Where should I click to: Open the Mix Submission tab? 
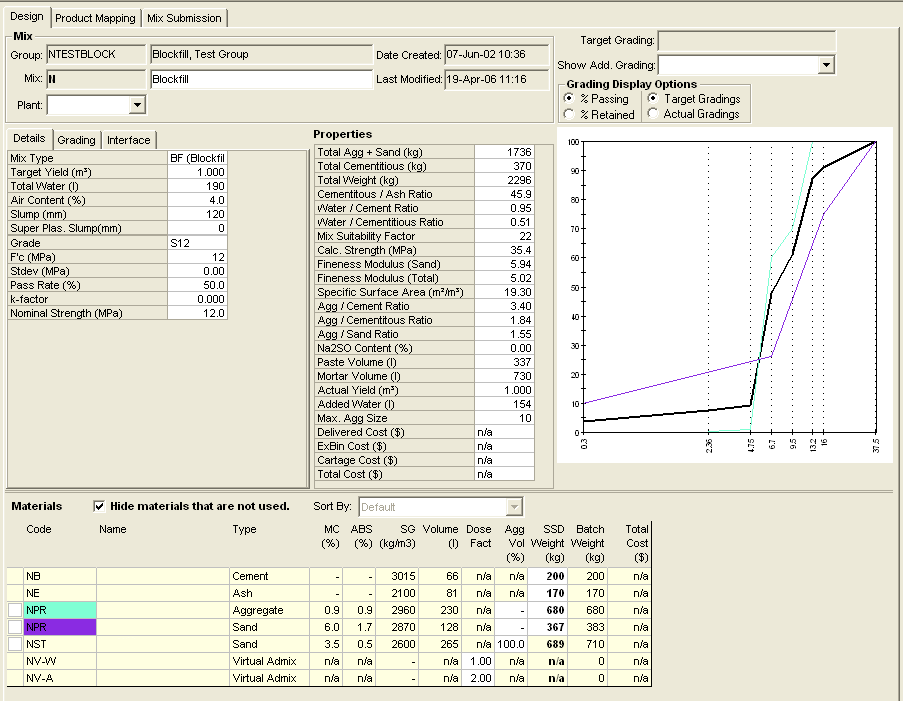[x=185, y=18]
